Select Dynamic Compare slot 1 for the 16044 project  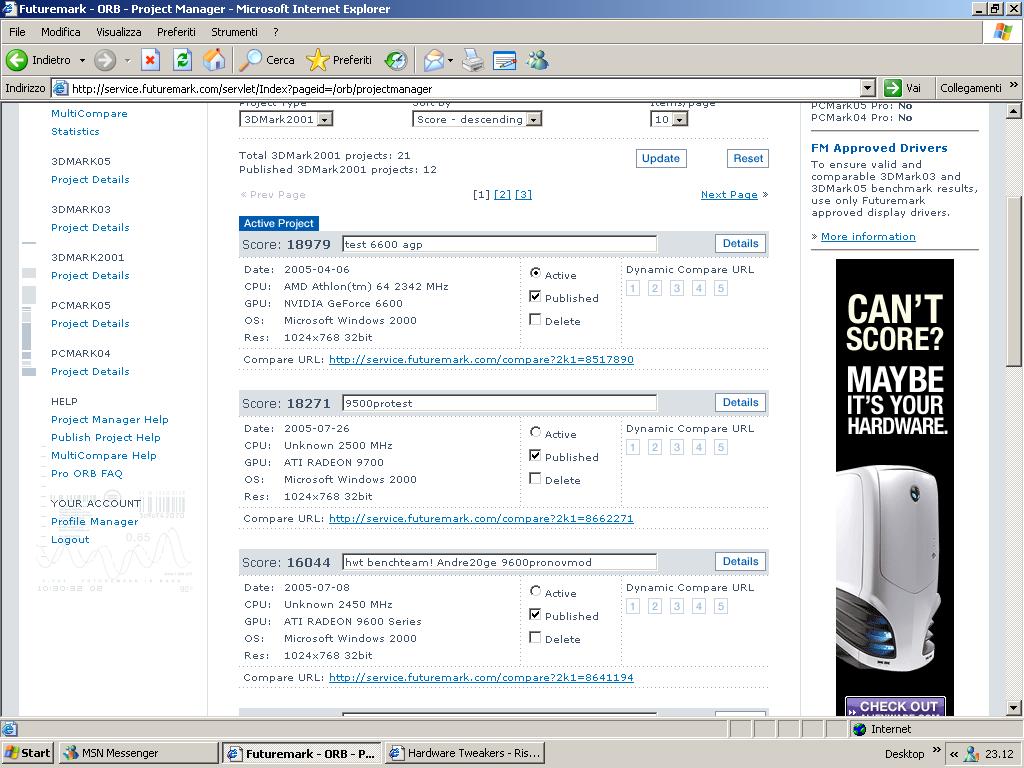click(x=632, y=606)
